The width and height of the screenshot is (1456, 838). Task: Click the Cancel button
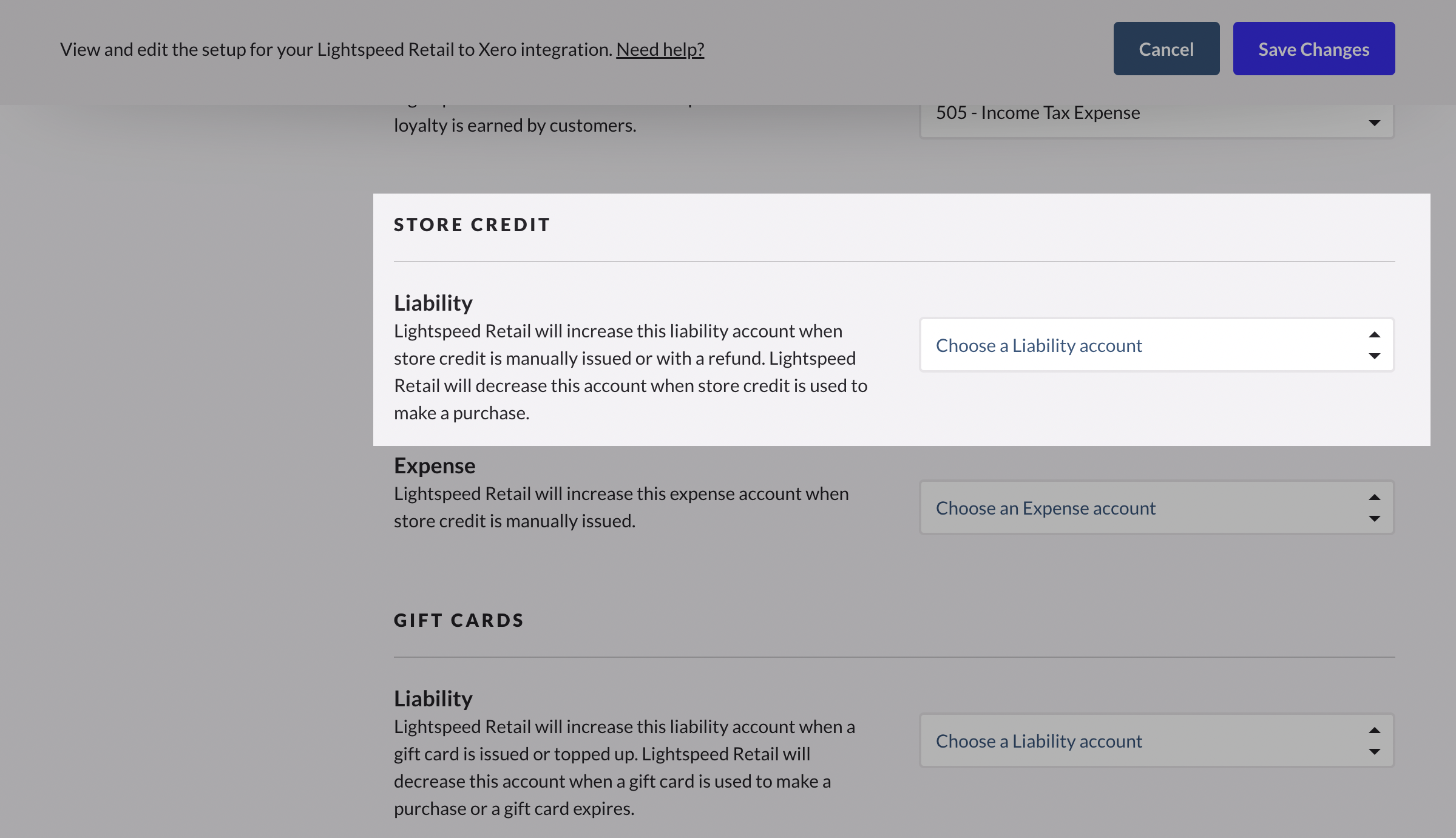point(1166,49)
